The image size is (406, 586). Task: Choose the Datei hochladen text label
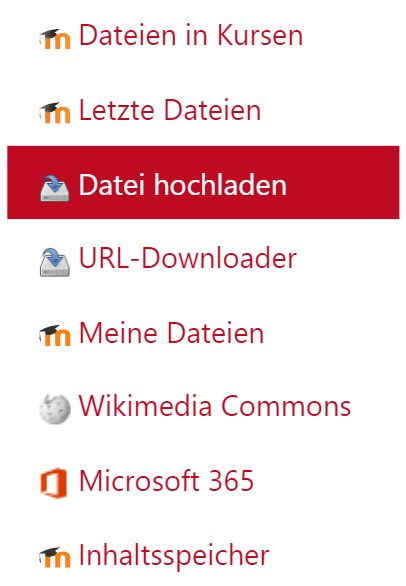coord(182,184)
